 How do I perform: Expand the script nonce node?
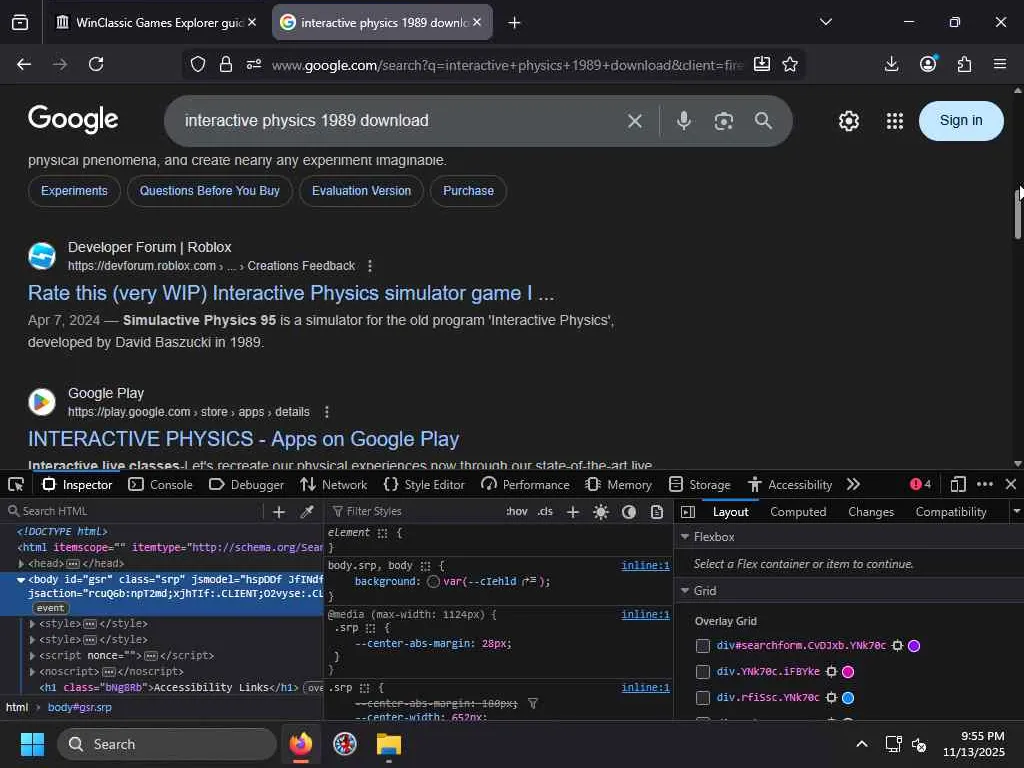click(33, 656)
